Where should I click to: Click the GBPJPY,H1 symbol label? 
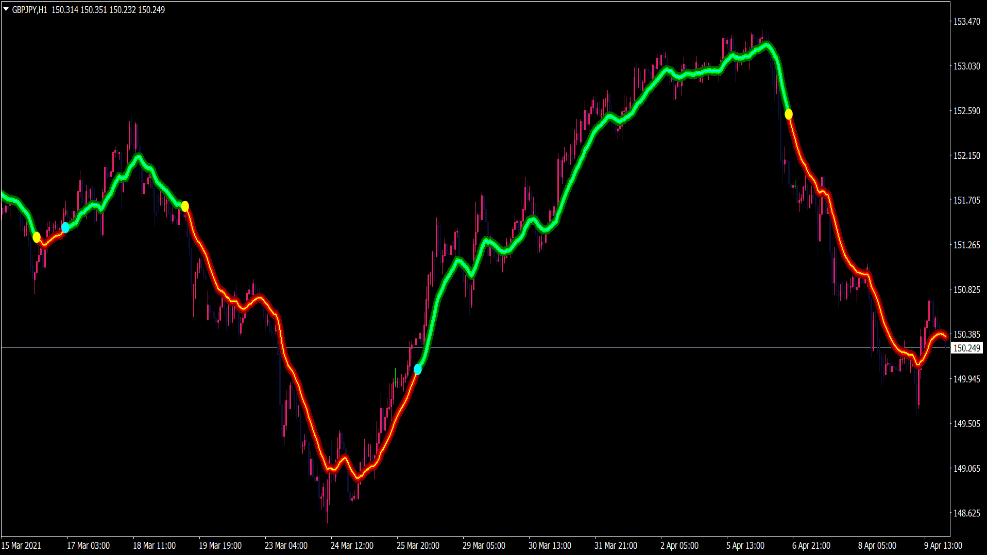pos(29,9)
